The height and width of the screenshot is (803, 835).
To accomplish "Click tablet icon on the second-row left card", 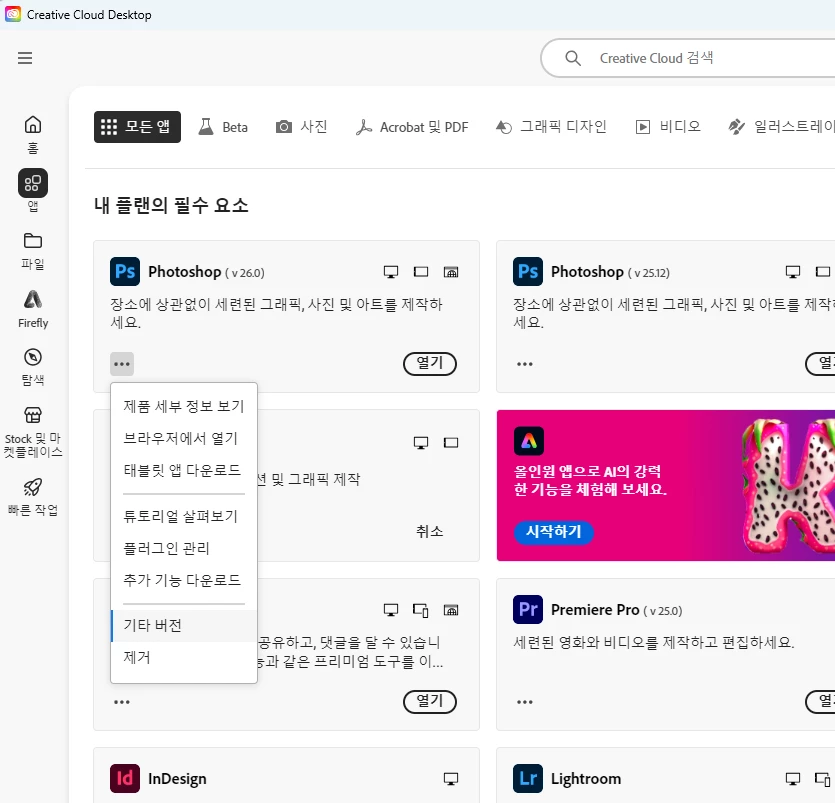I will coord(451,443).
